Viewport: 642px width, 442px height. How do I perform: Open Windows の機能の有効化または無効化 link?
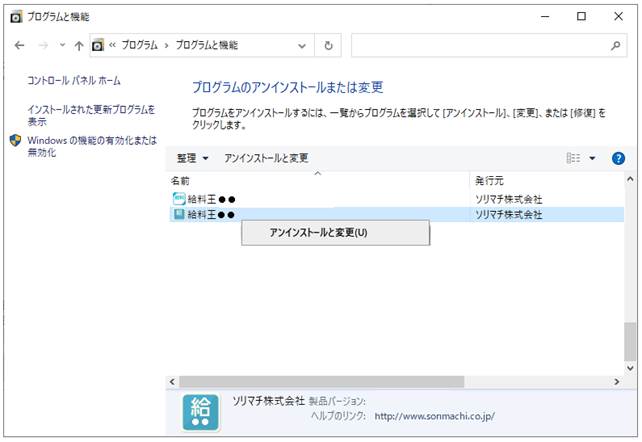[92, 146]
